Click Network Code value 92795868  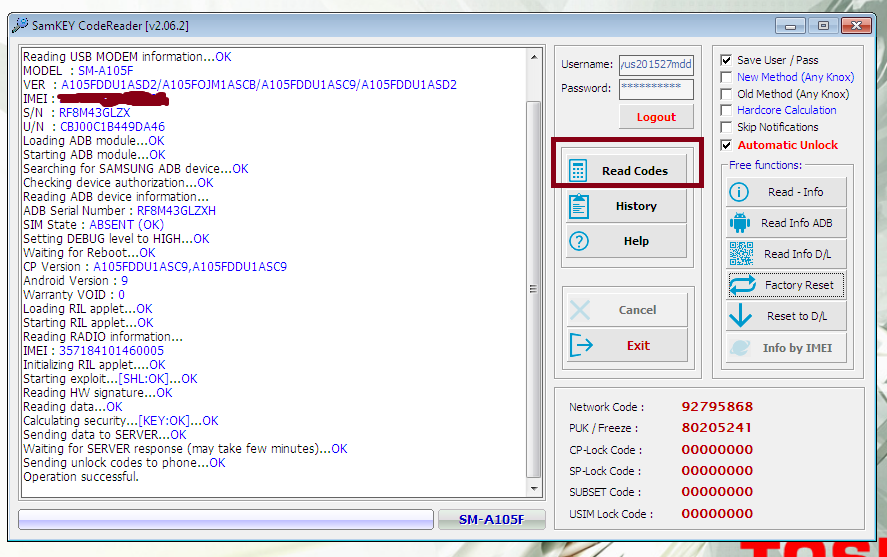pyautogui.click(x=717, y=407)
